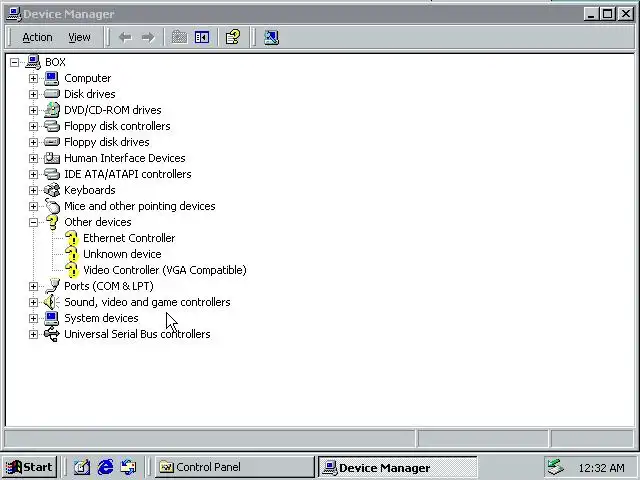This screenshot has height=480, width=640.
Task: Click the Up one level folder icon
Action: 179,38
